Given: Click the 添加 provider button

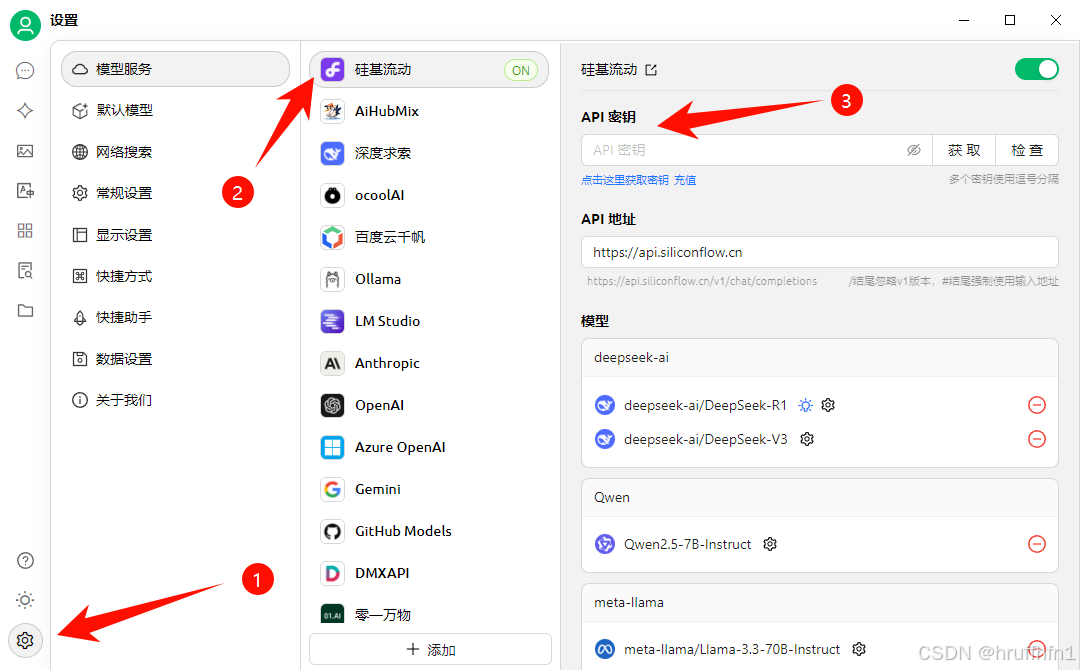Looking at the screenshot, I should 430,649.
